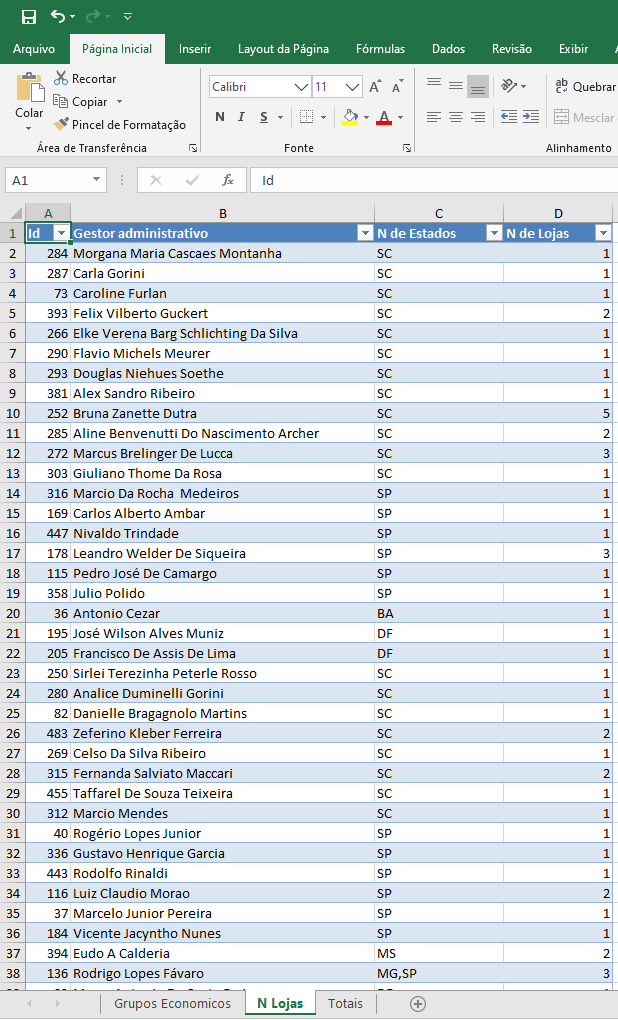Toggle center horizontal text alignment
The width and height of the screenshot is (618, 1020).
click(455, 118)
